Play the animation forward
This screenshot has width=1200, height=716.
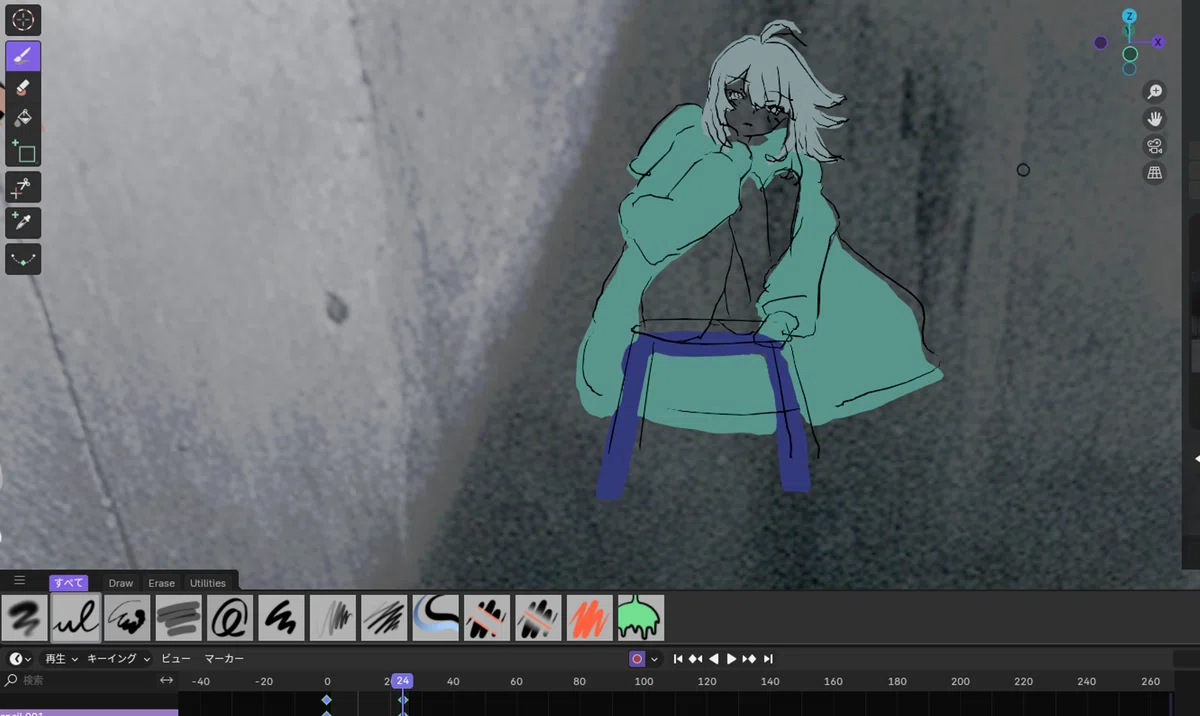[732, 659]
